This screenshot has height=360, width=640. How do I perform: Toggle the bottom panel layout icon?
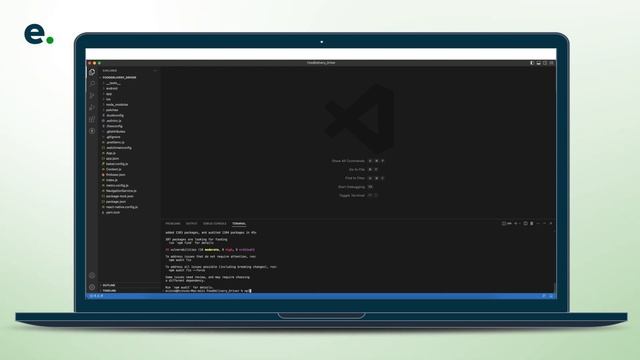(538, 63)
